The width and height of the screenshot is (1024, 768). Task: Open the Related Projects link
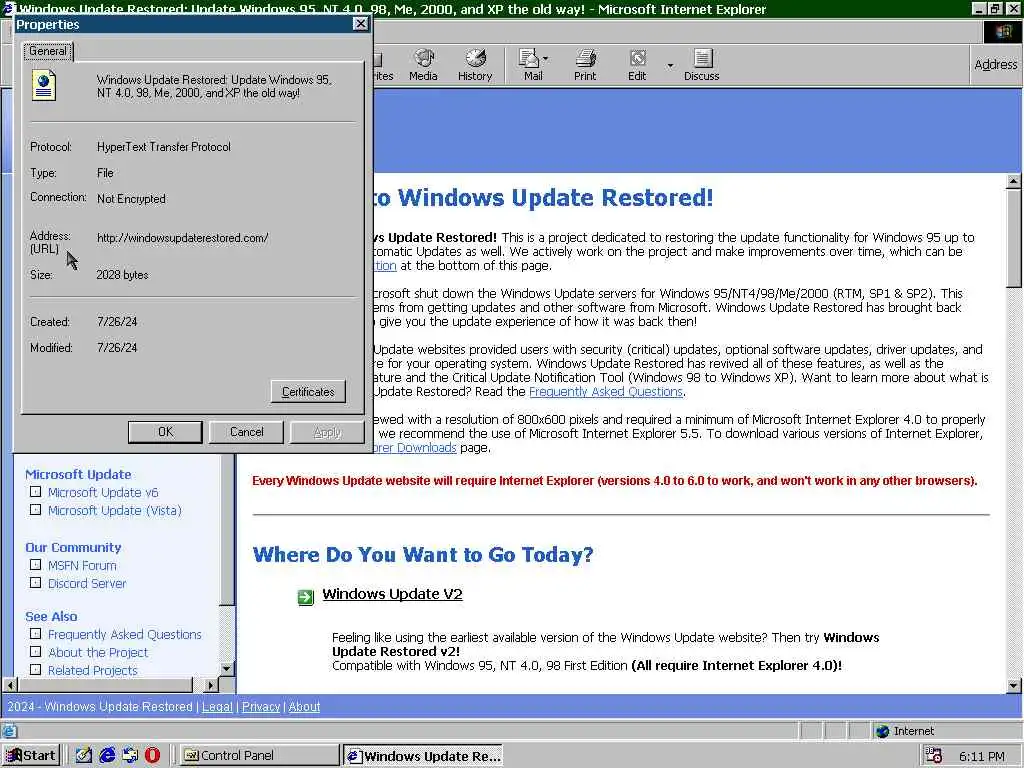(x=92, y=671)
